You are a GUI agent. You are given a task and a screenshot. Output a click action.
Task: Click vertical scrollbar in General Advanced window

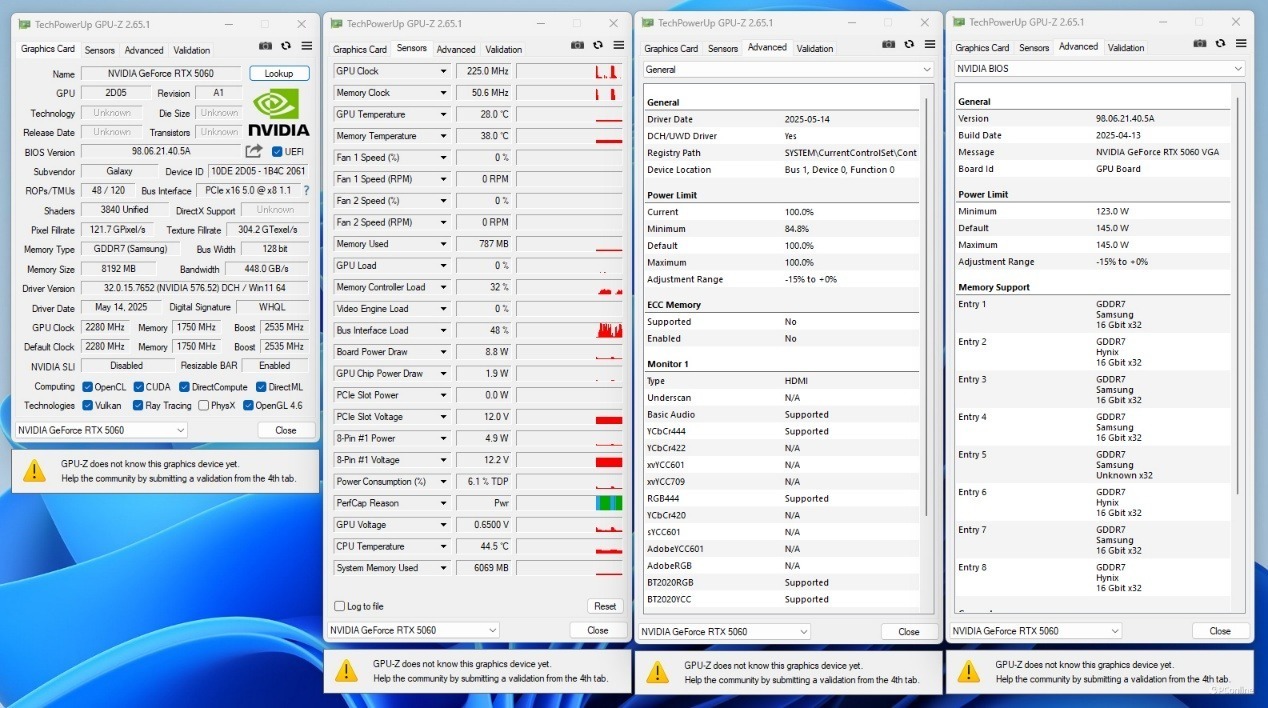pyautogui.click(x=927, y=305)
